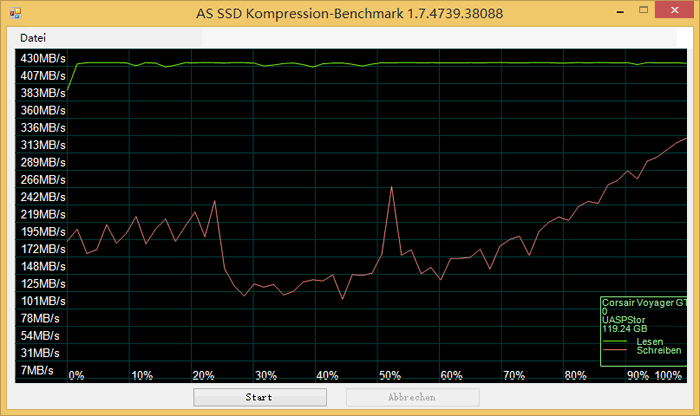Image resolution: width=700 pixels, height=416 pixels.
Task: Click the 7MB/s label on the vertical axis
Action: tap(40, 370)
